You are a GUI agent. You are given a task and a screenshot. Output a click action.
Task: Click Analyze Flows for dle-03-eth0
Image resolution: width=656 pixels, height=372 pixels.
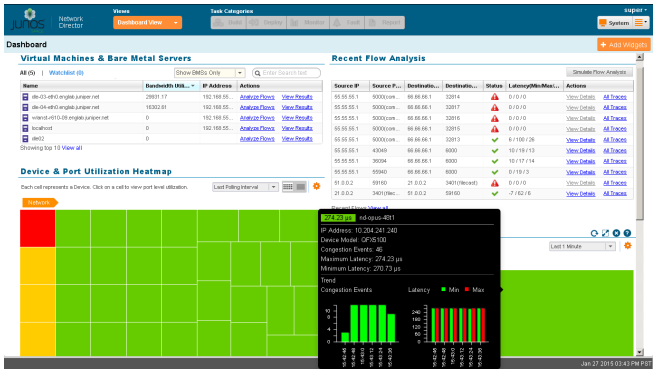pos(257,97)
